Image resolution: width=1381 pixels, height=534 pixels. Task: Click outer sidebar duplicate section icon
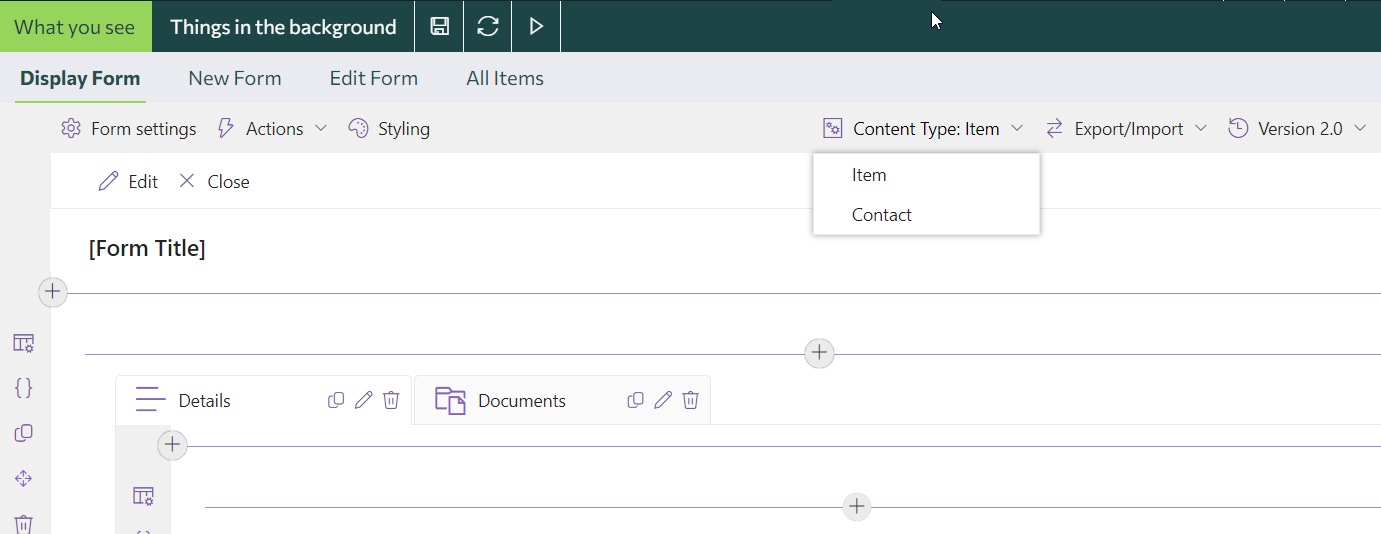coord(24,433)
